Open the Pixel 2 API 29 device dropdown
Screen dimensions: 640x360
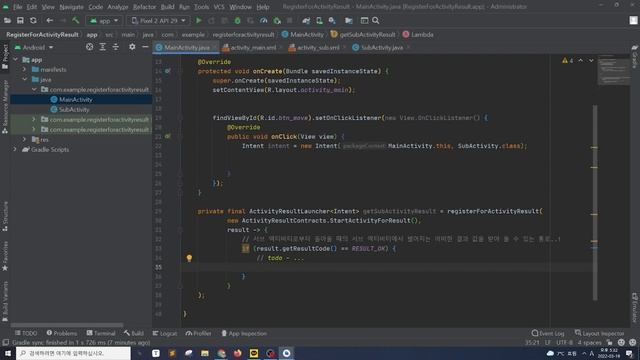(158, 20)
